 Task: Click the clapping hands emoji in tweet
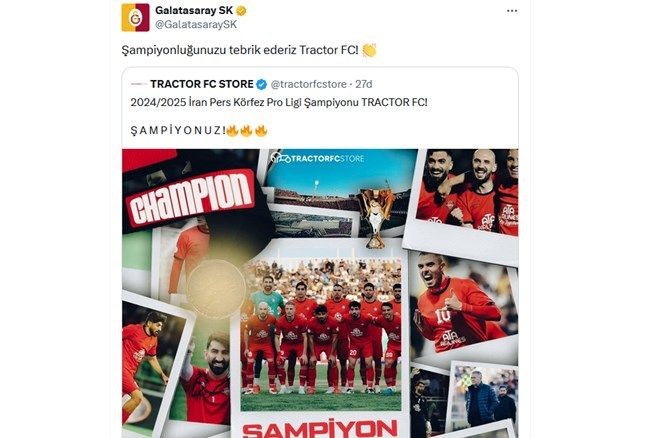click(369, 50)
